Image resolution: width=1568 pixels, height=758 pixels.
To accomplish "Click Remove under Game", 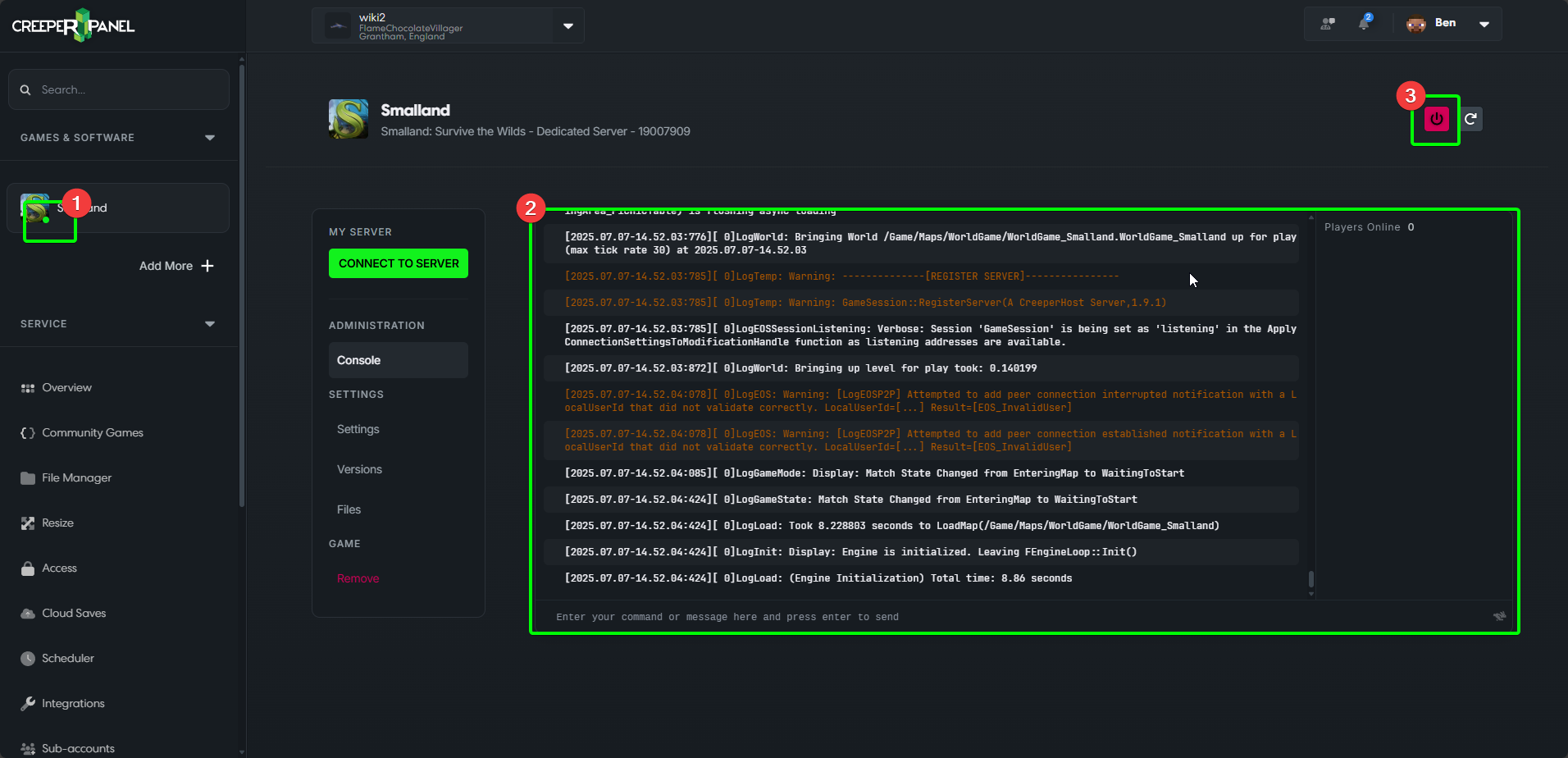I will coord(358,578).
